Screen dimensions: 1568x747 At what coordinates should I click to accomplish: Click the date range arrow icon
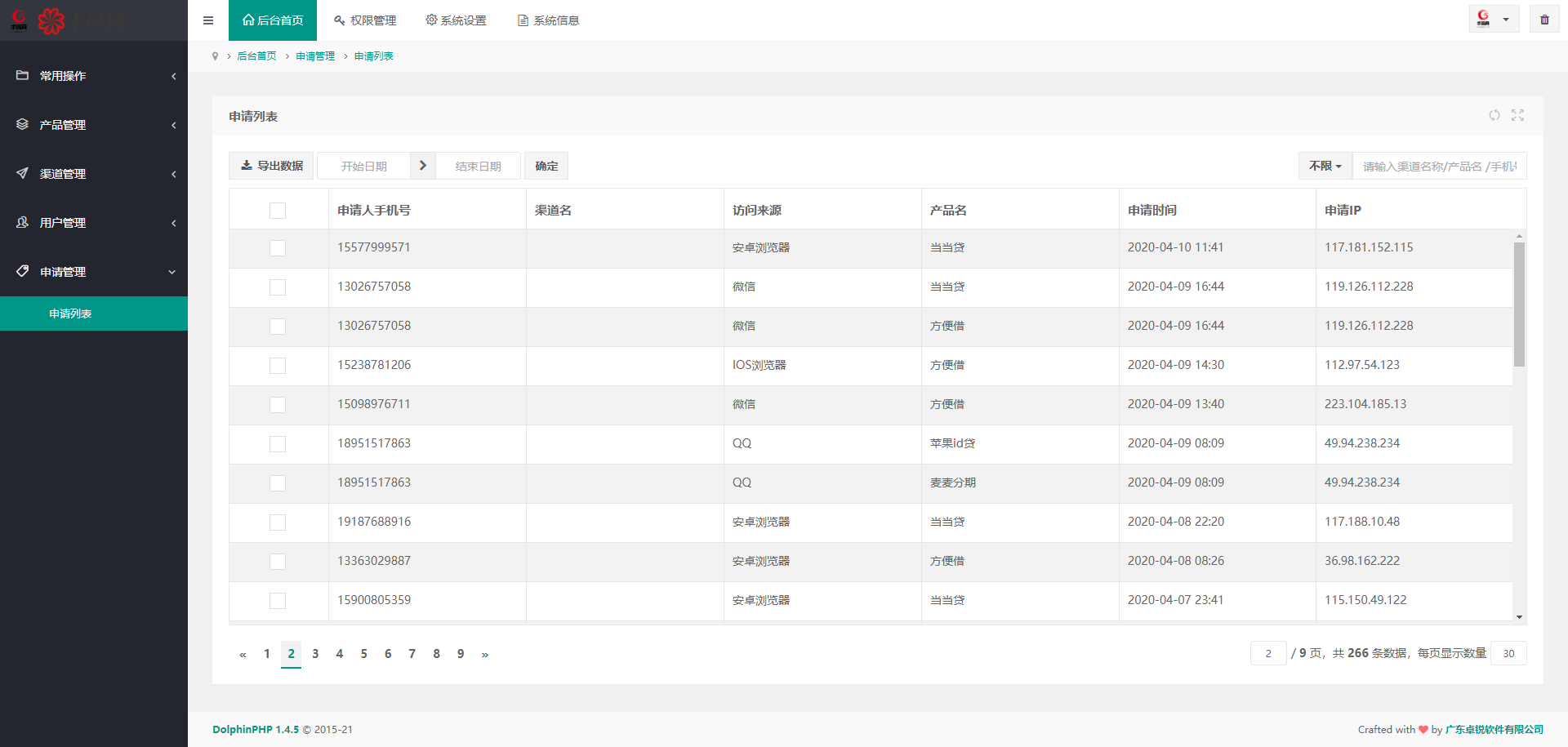point(422,166)
